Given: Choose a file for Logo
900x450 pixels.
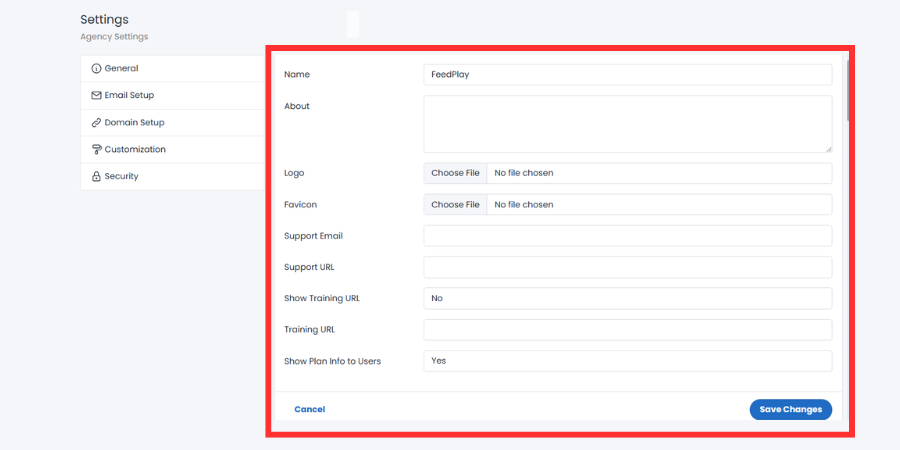Looking at the screenshot, I should tap(455, 173).
